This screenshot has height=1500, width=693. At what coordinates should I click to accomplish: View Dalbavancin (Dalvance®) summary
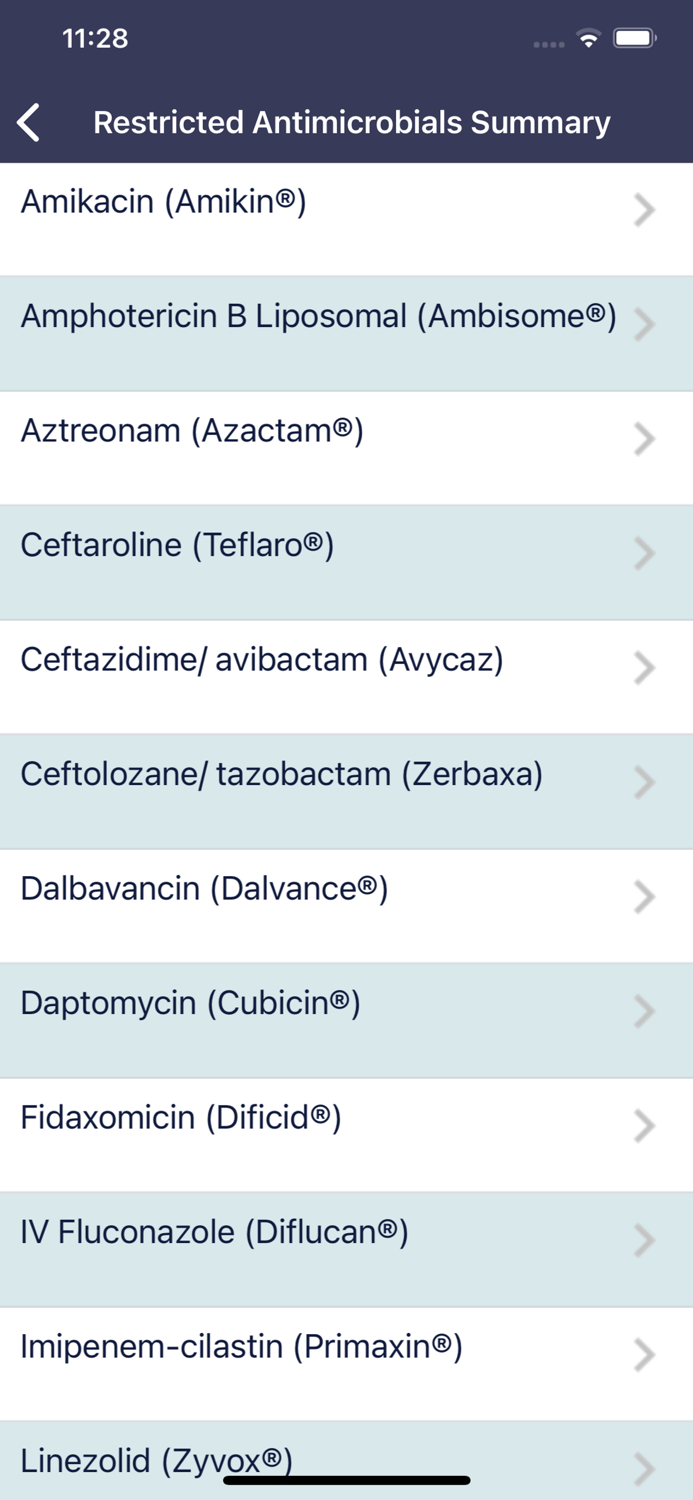[x=204, y=888]
